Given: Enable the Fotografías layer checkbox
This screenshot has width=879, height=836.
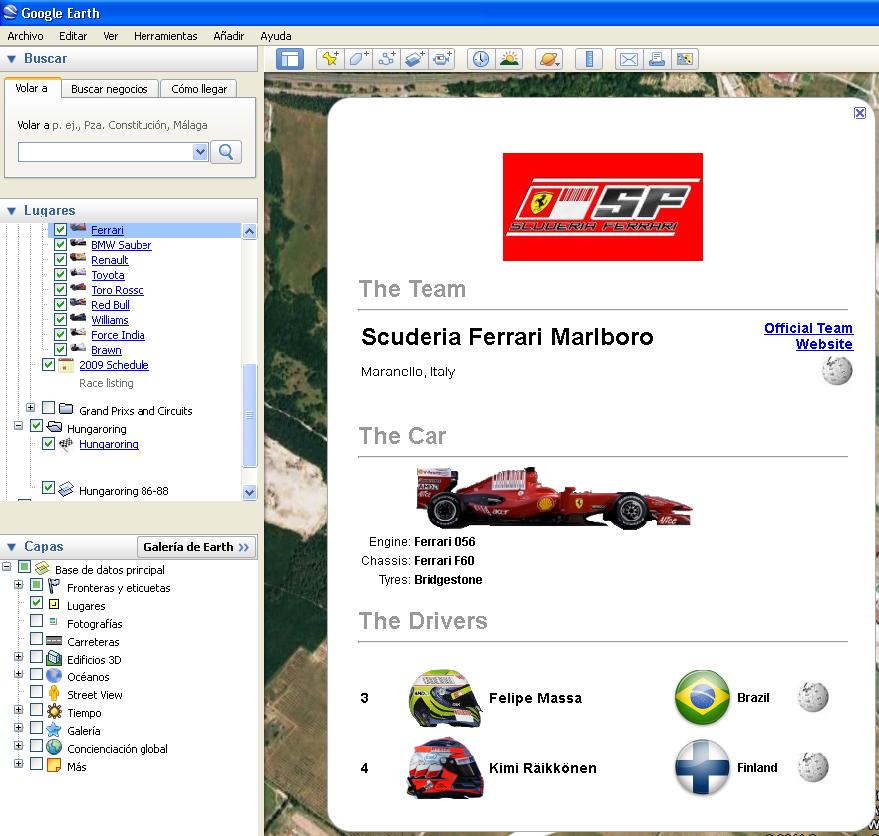Looking at the screenshot, I should coord(36,621).
